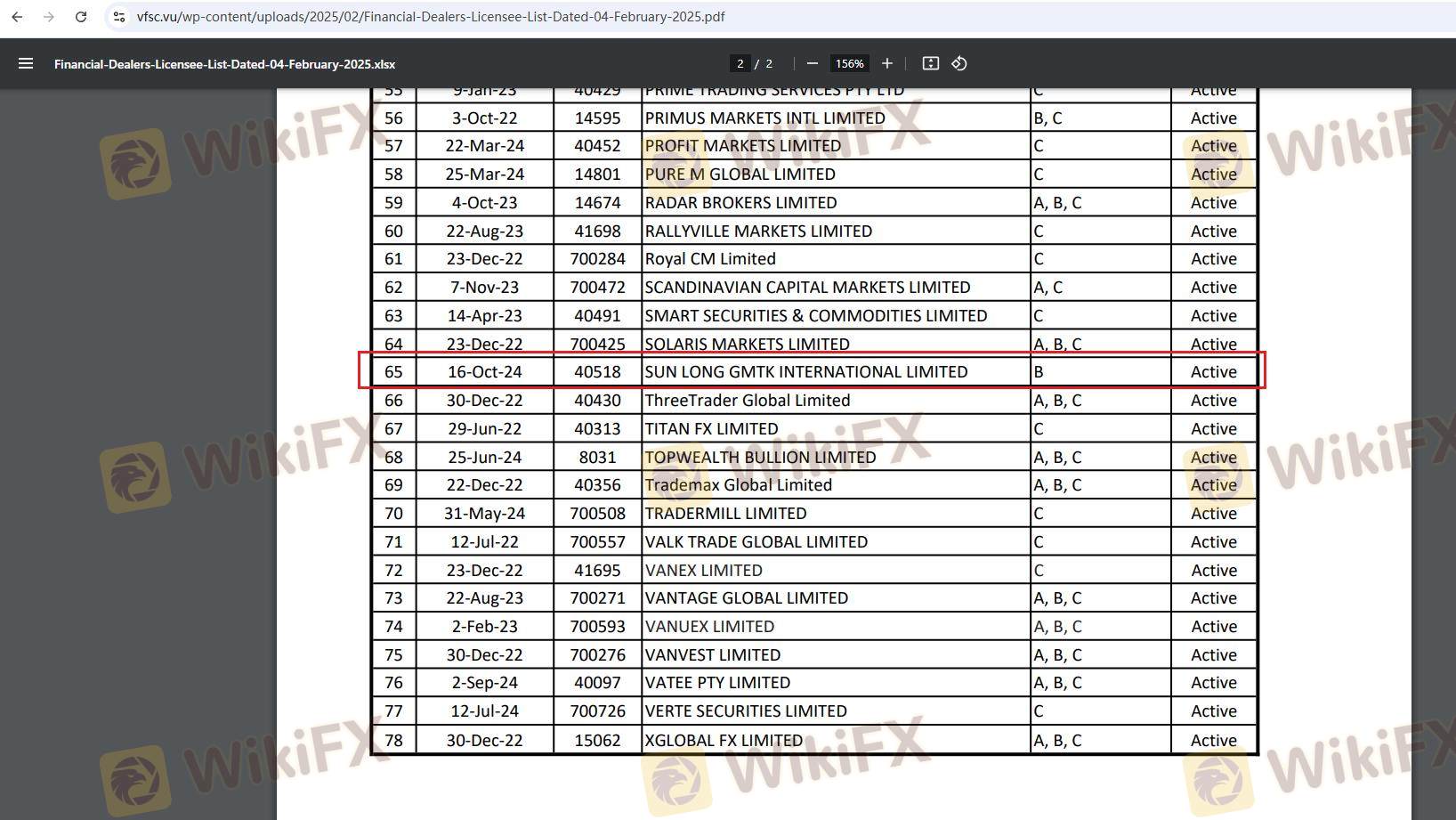
Task: Select class B, C of PRIMUS MARKETS
Action: click(1048, 118)
